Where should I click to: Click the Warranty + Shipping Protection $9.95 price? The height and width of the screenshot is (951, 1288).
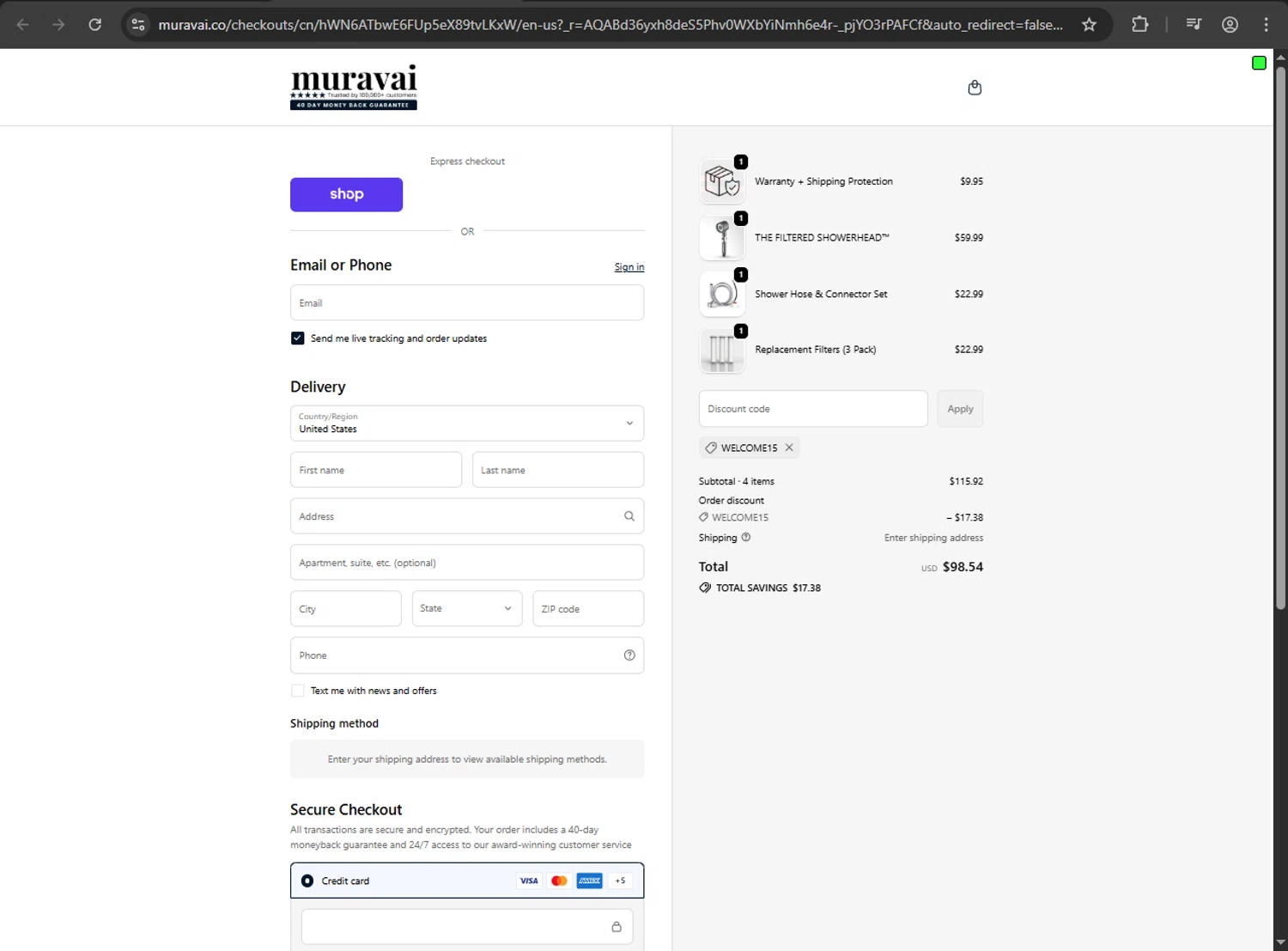971,181
